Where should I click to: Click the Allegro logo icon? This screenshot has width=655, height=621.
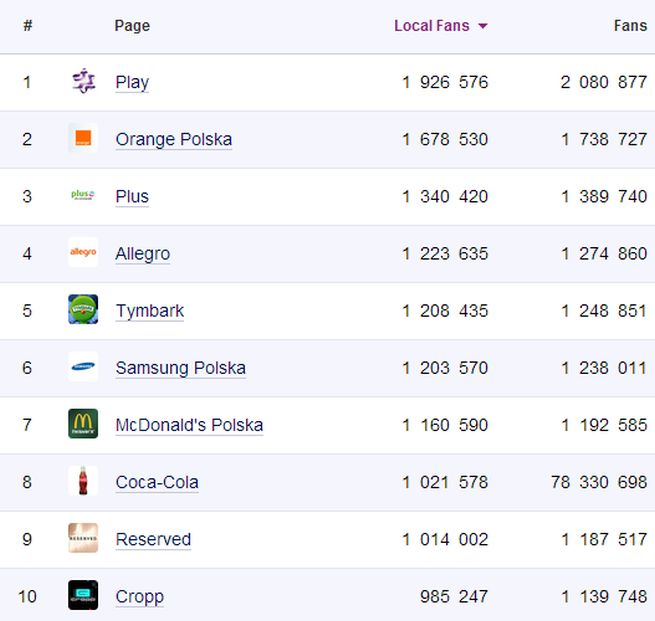point(83,253)
